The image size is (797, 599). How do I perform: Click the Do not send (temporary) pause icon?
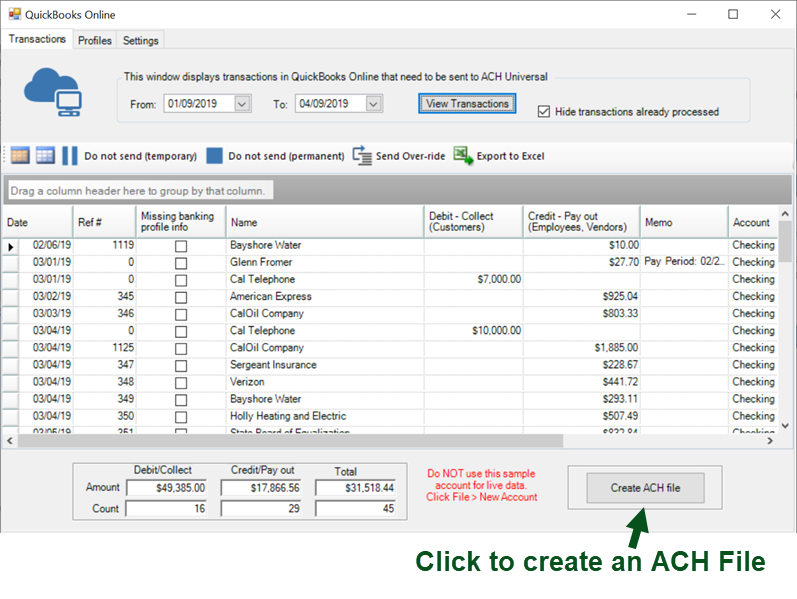[70, 156]
